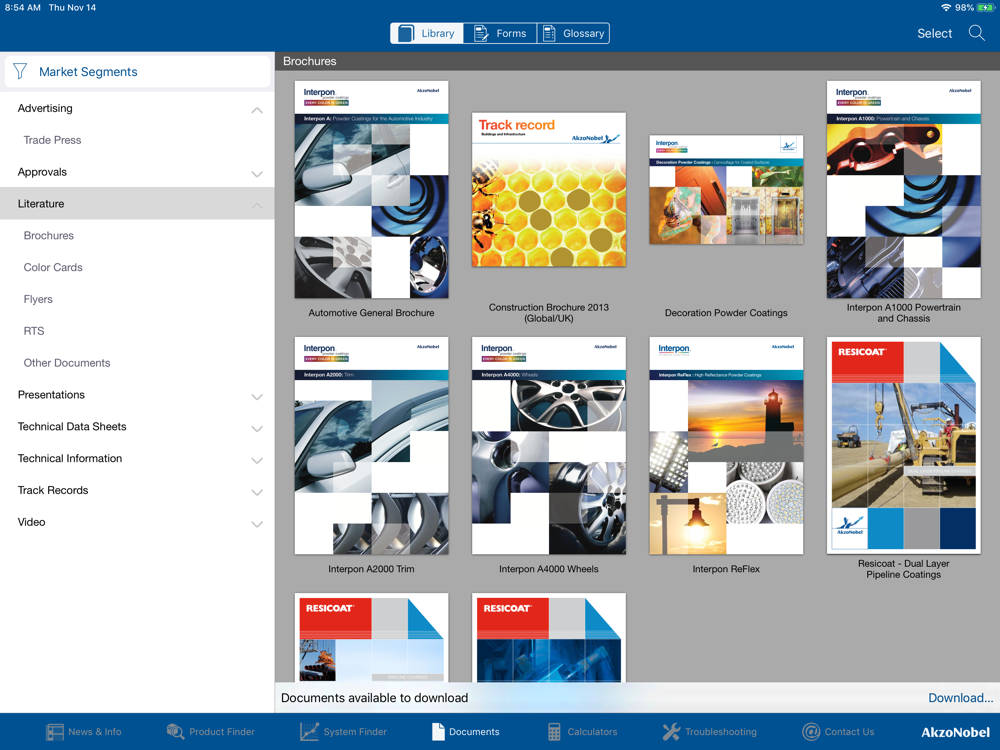Select Color Cards in the sidebar
The height and width of the screenshot is (750, 1000).
(x=53, y=267)
